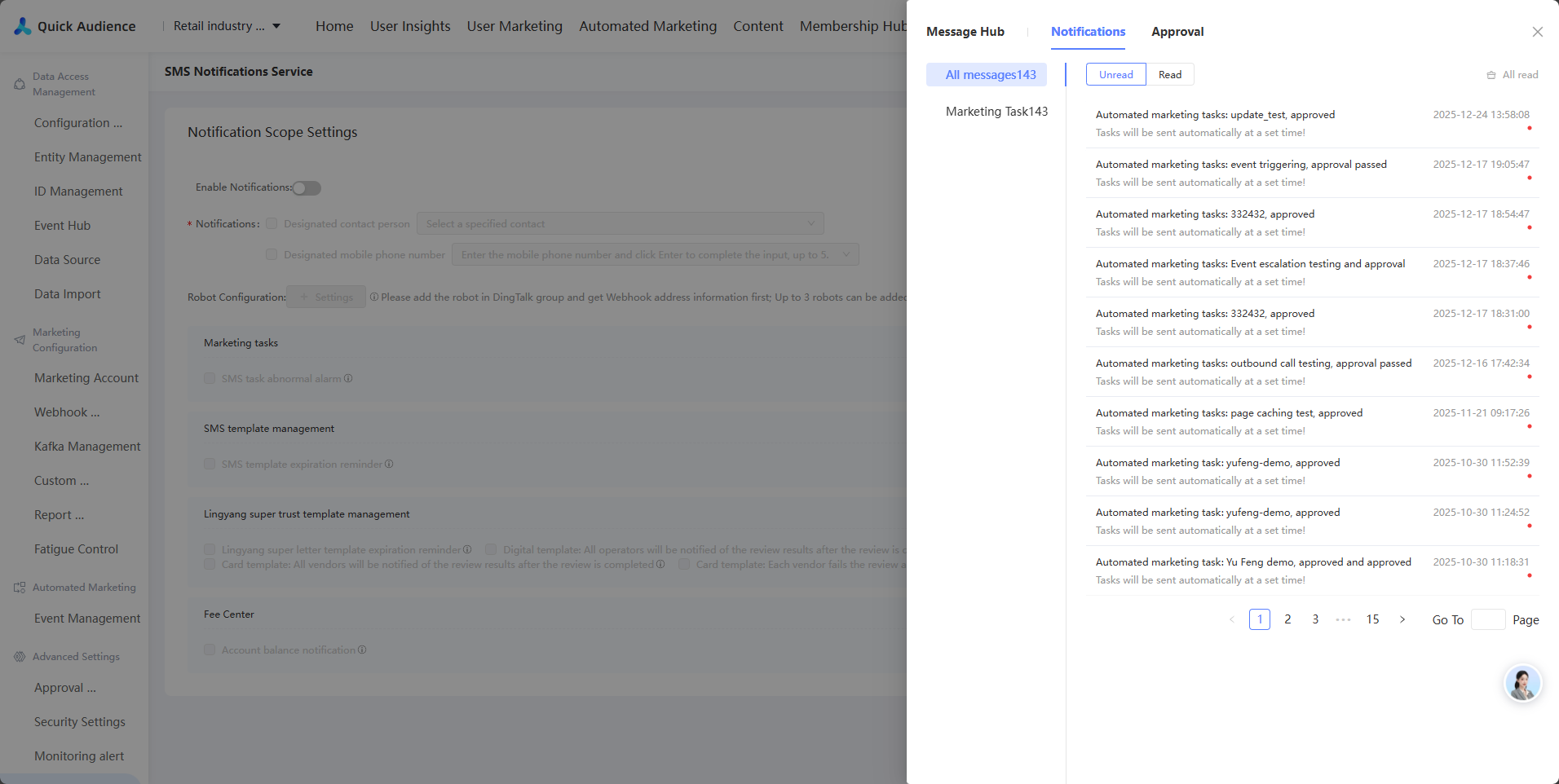Close the Message Hub panel
The image size is (1559, 784).
1537,32
